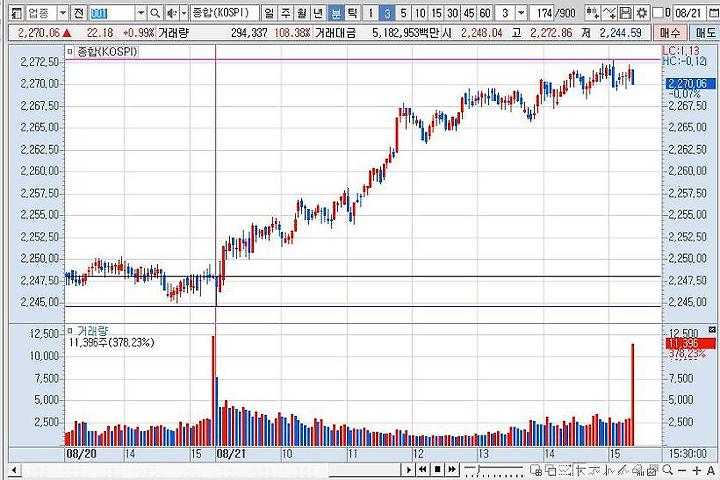Select the 45-minute interval tab
The image size is (720, 480).
coord(469,13)
